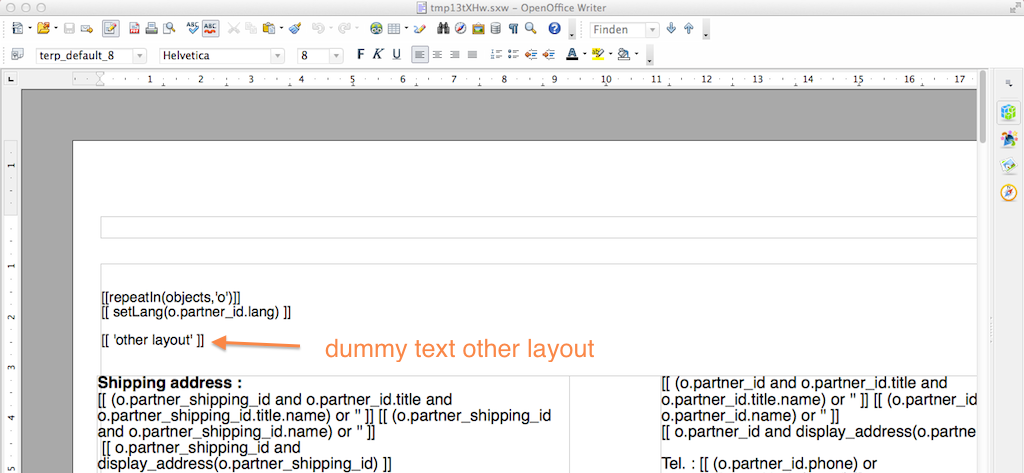1024x473 pixels.
Task: Apply paragraph Background Color bucket
Action: pos(623,55)
